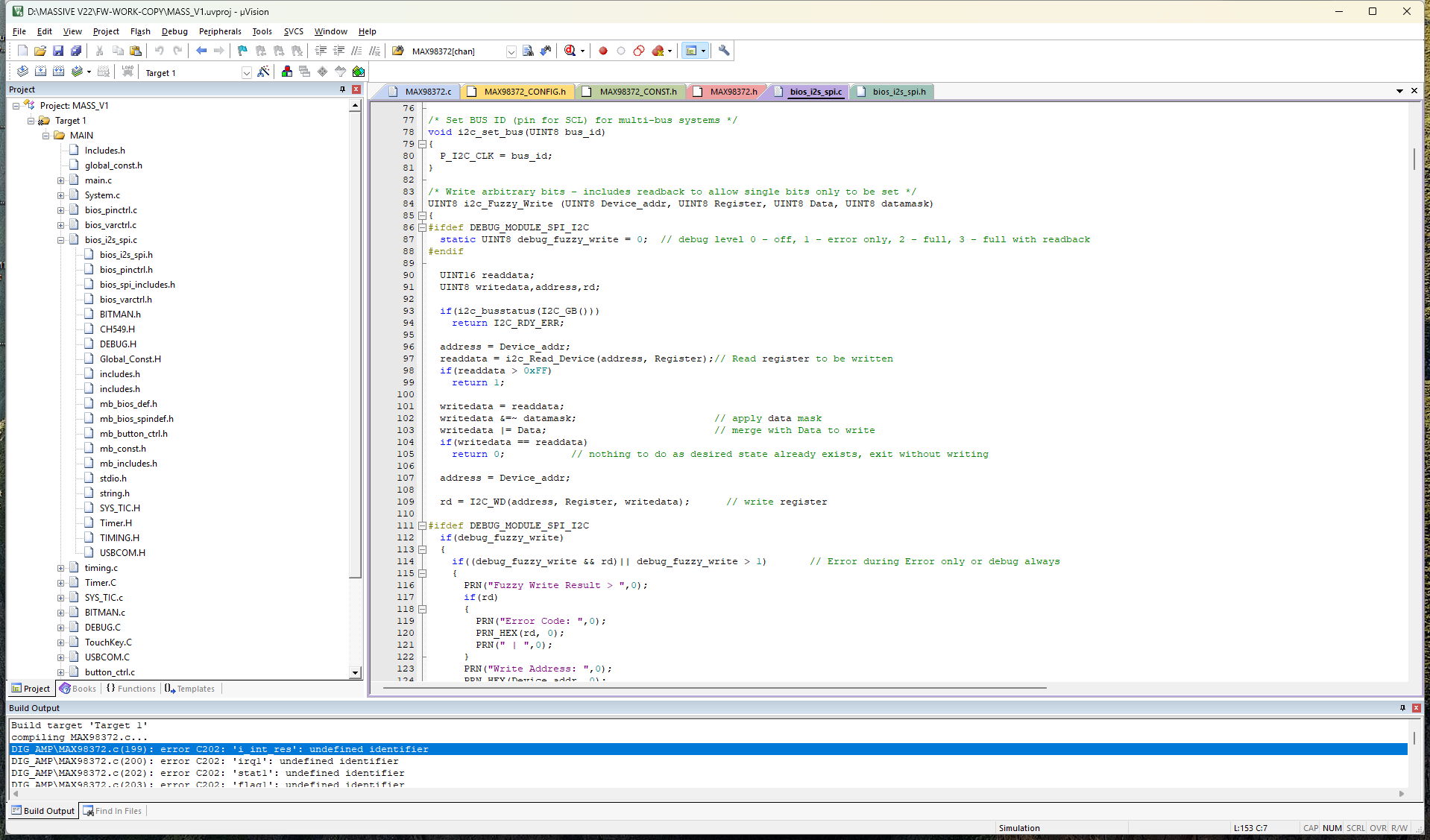Viewport: 1430px width, 840px height.
Task: Open Options for Target icon
Action: (x=263, y=72)
